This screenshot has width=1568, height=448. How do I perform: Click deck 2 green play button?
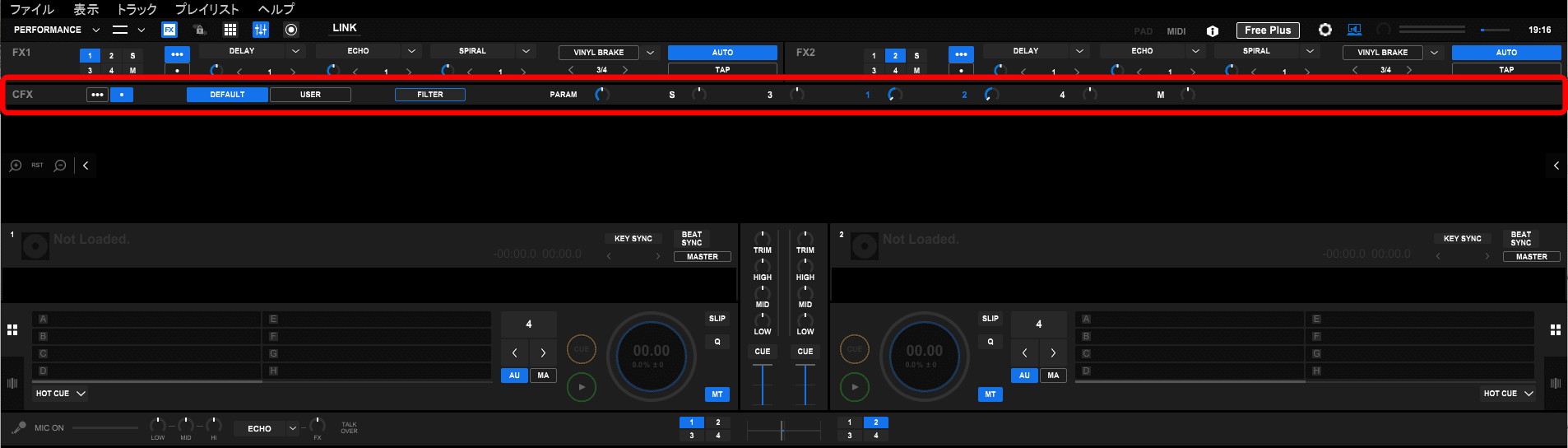pyautogui.click(x=855, y=387)
